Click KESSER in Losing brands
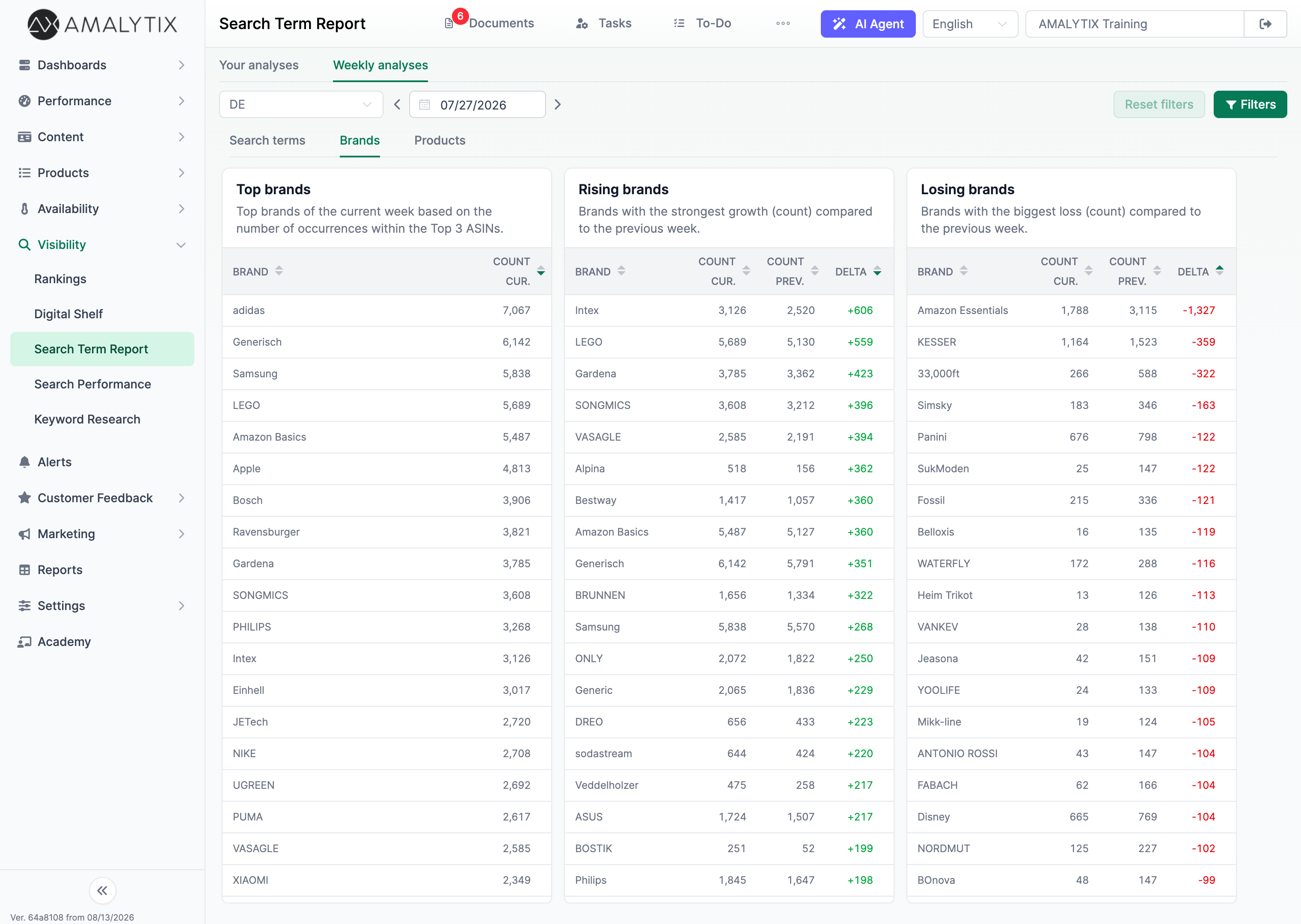1301x924 pixels. [937, 342]
